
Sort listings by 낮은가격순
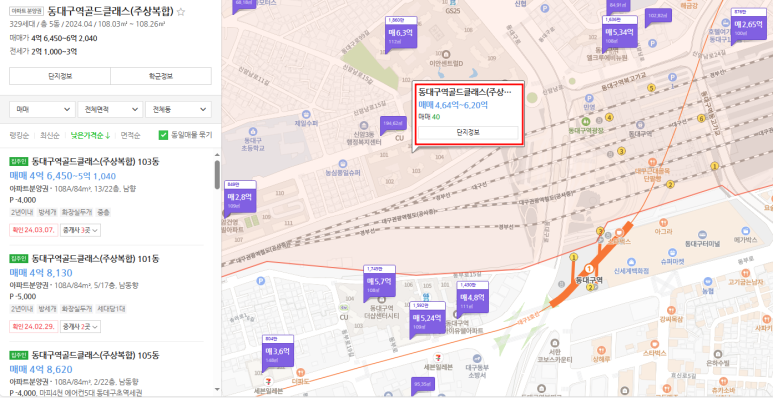pos(90,135)
